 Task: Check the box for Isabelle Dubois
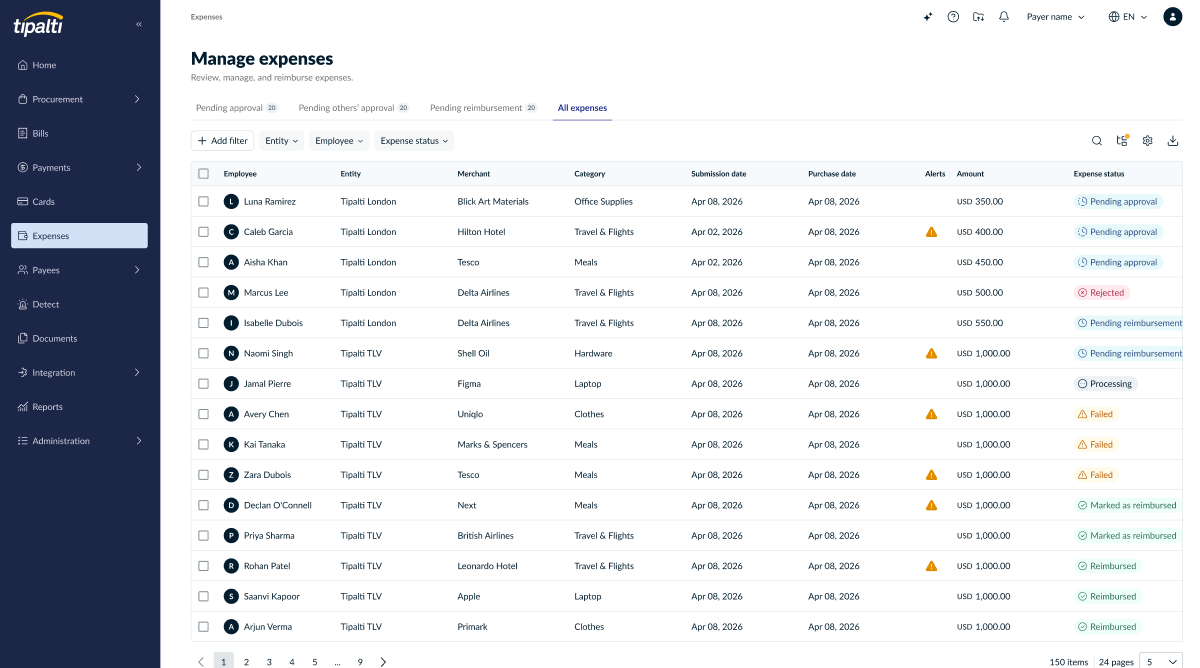[x=203, y=323]
